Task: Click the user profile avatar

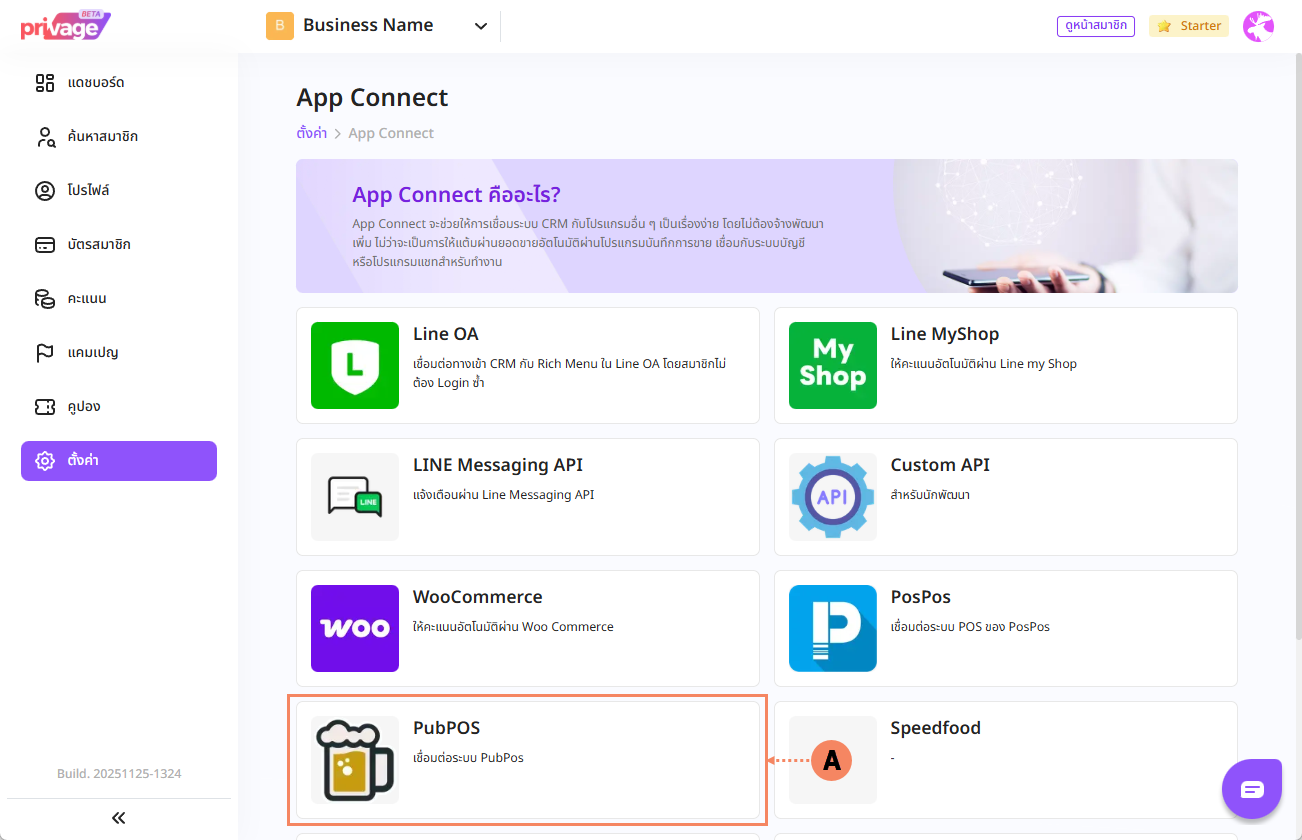Action: click(1258, 26)
